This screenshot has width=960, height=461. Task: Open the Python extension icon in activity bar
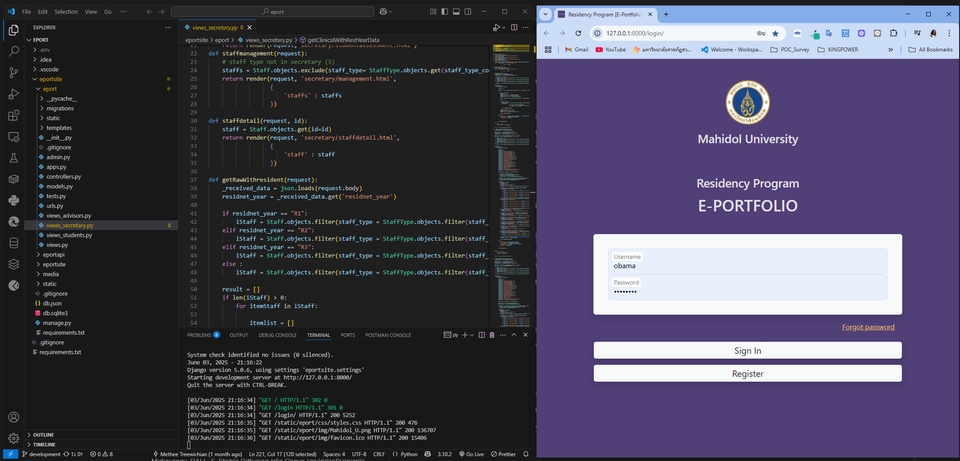(13, 200)
